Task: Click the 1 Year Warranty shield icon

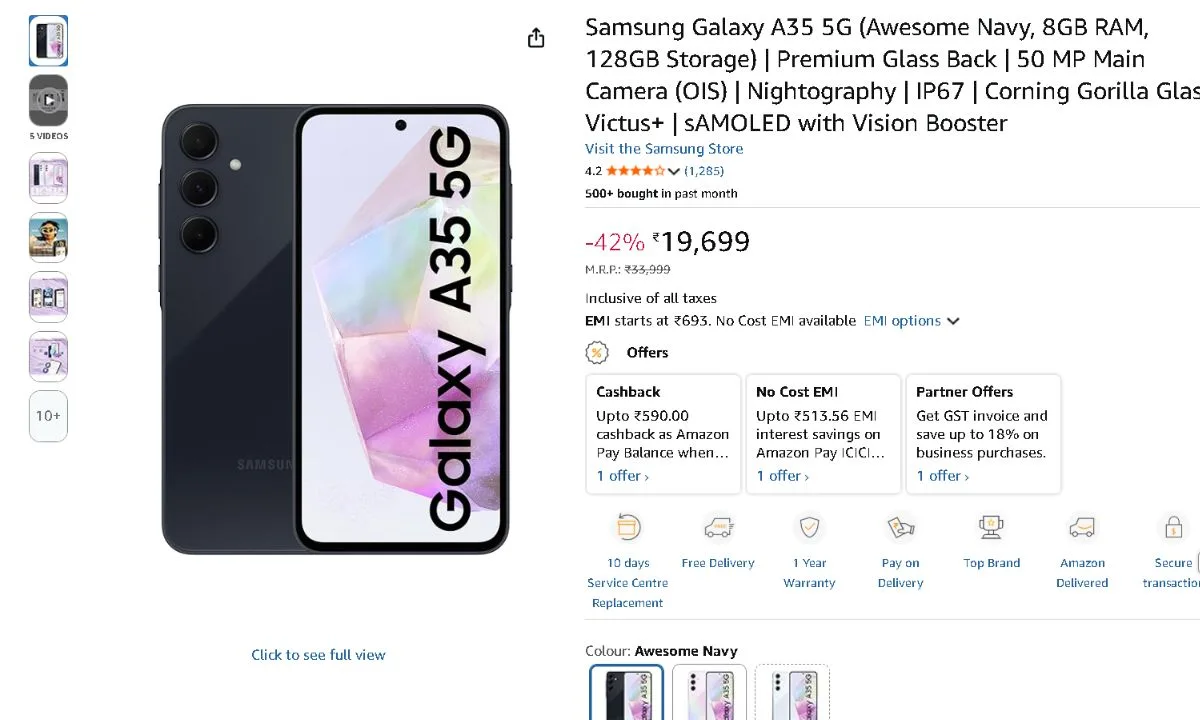Action: (808, 527)
